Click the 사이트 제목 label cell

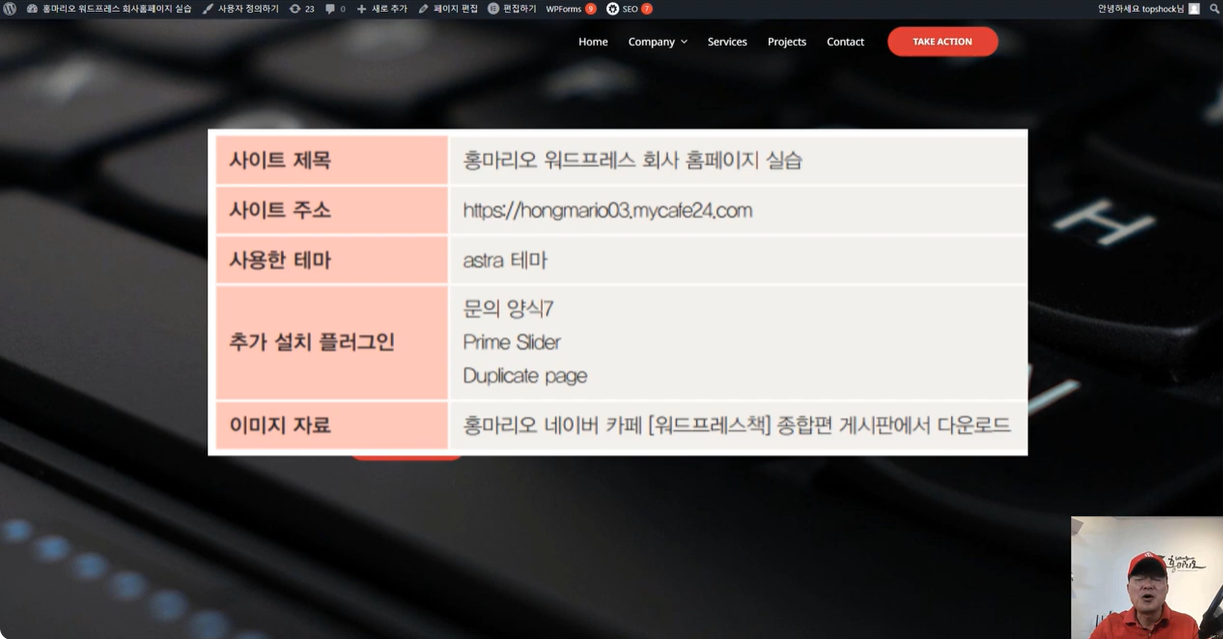(331, 160)
